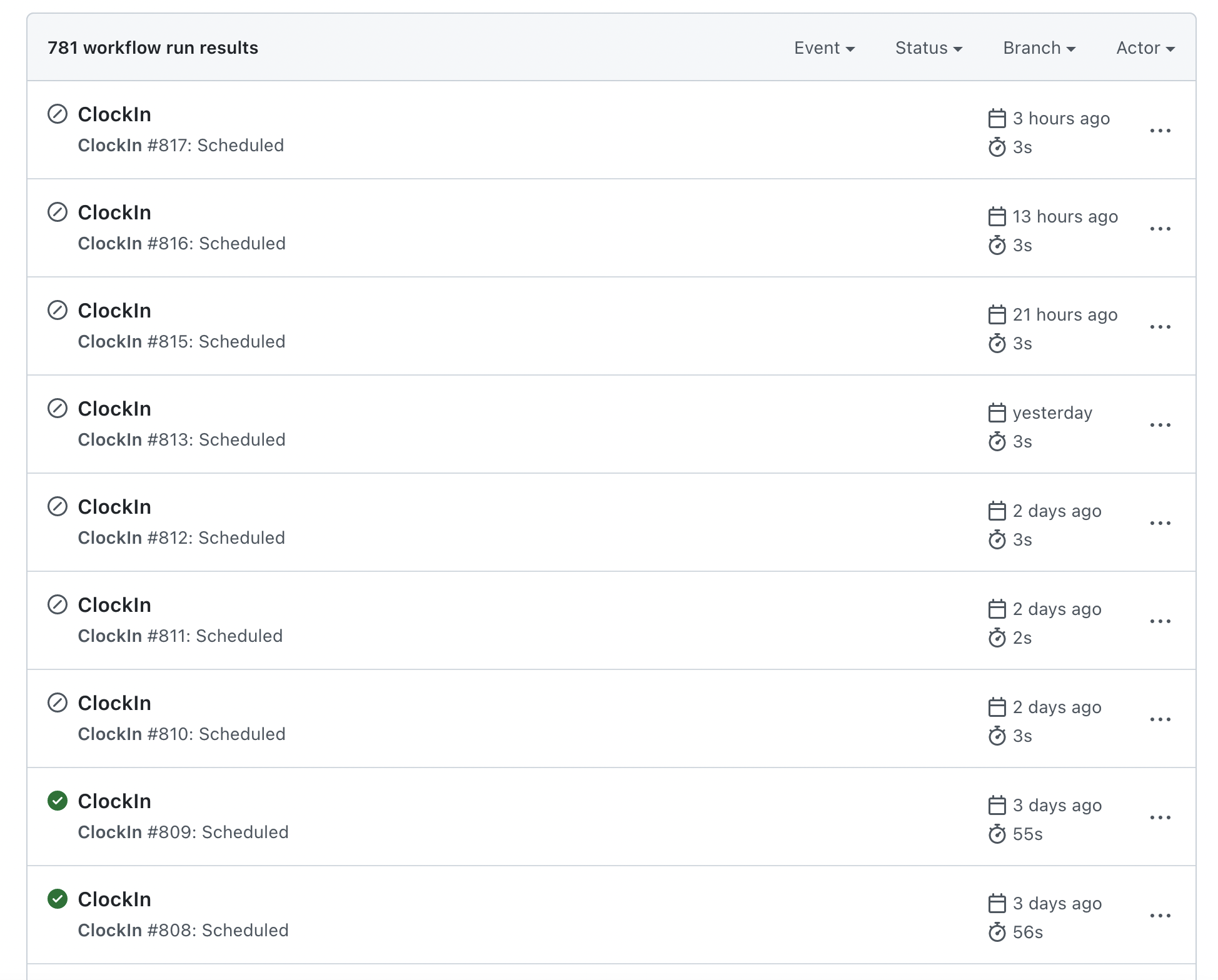Open the ClockIn run titled #813

click(x=114, y=409)
